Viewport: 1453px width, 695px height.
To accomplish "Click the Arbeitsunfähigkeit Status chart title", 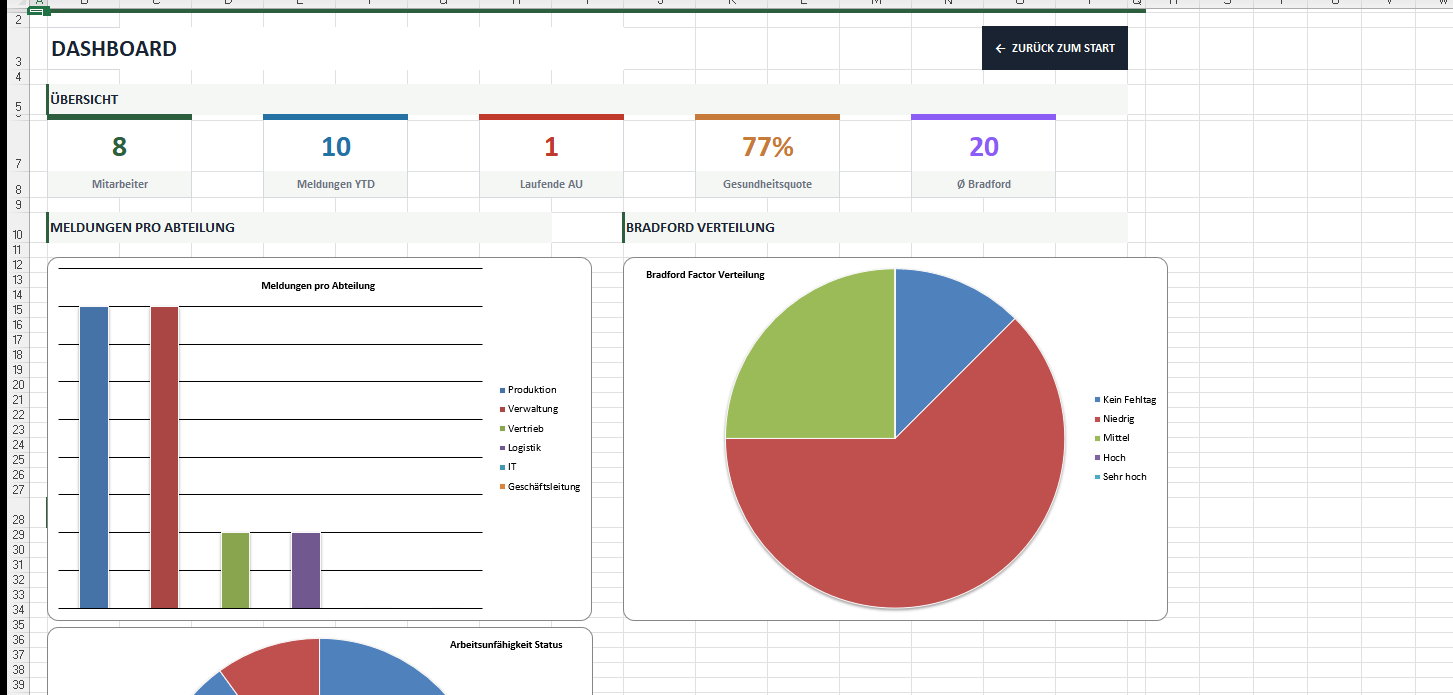I will pos(506,645).
